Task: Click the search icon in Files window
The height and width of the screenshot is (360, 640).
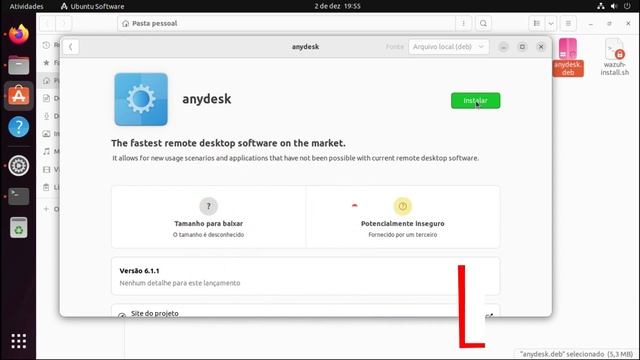Action: (x=483, y=24)
